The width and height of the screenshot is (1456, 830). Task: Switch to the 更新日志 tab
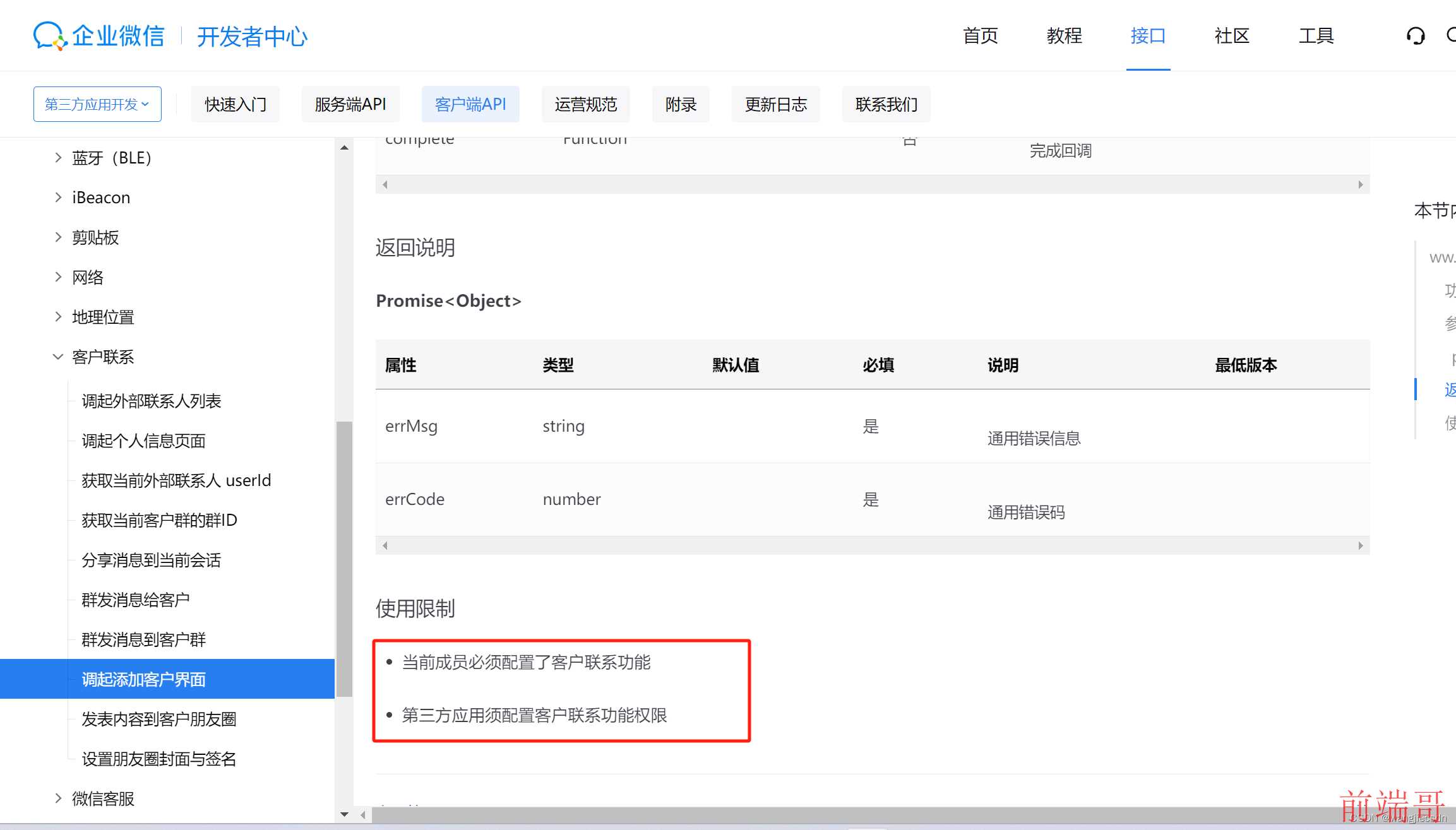pos(776,104)
